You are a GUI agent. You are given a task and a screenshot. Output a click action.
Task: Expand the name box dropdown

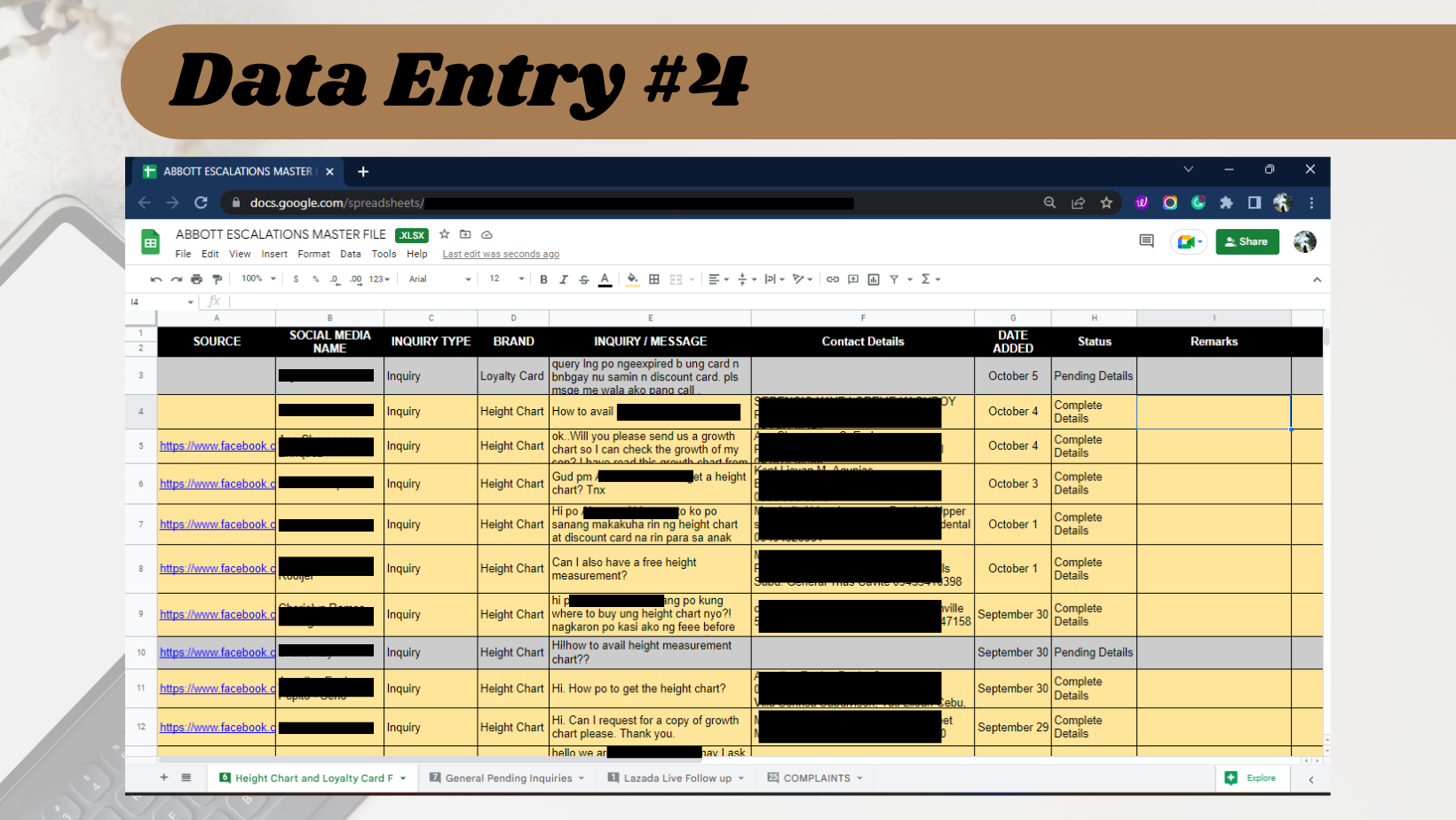pos(190,302)
